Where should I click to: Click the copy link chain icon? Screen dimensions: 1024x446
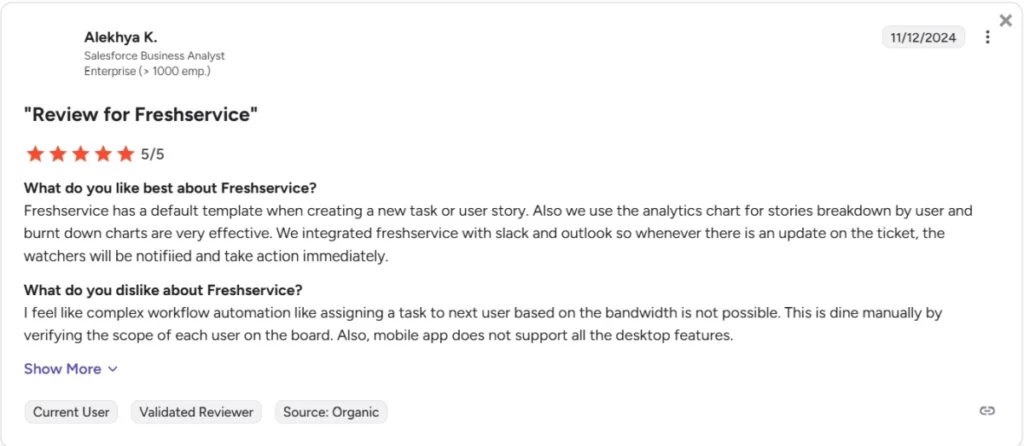[987, 411]
